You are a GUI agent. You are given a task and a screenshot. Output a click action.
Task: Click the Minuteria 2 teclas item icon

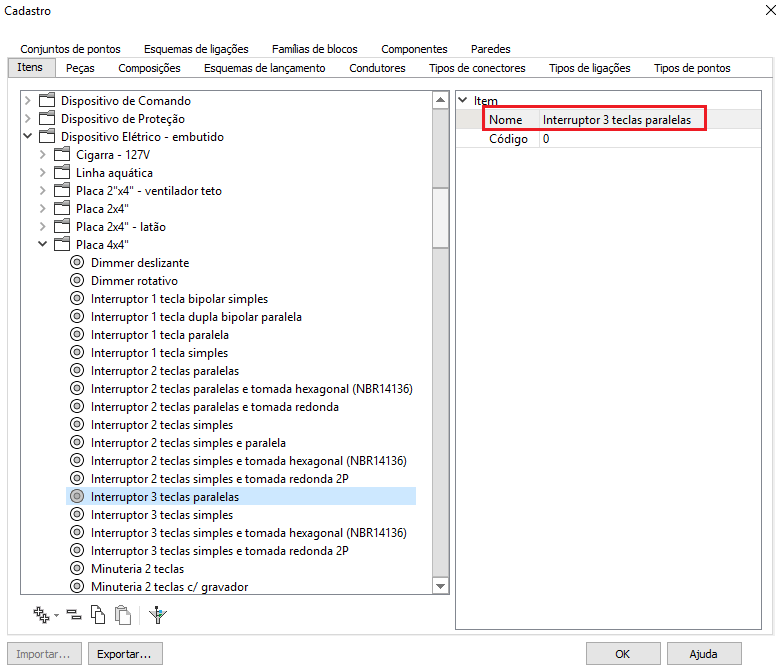[77, 569]
